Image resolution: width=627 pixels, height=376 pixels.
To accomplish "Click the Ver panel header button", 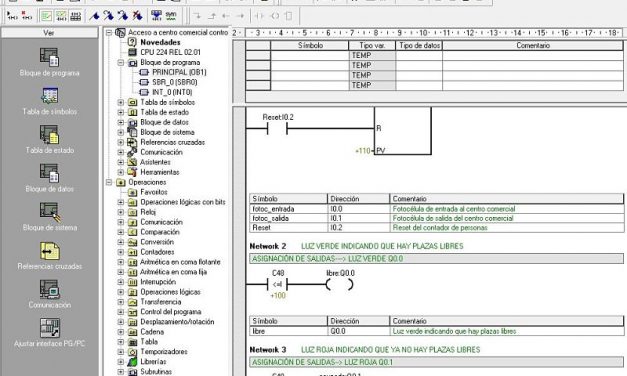I will click(x=49, y=33).
